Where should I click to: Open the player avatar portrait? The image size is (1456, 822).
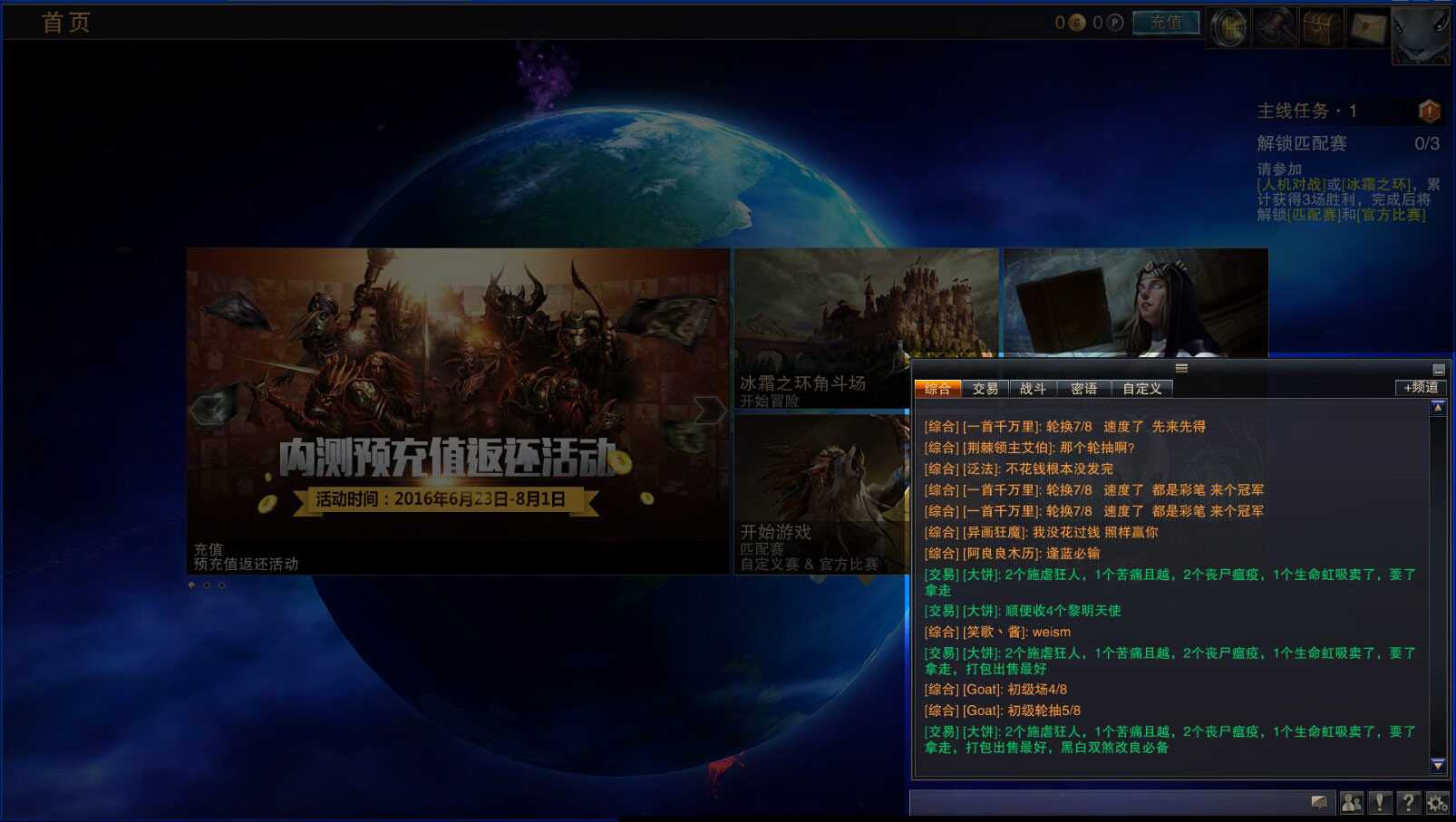pyautogui.click(x=1422, y=34)
